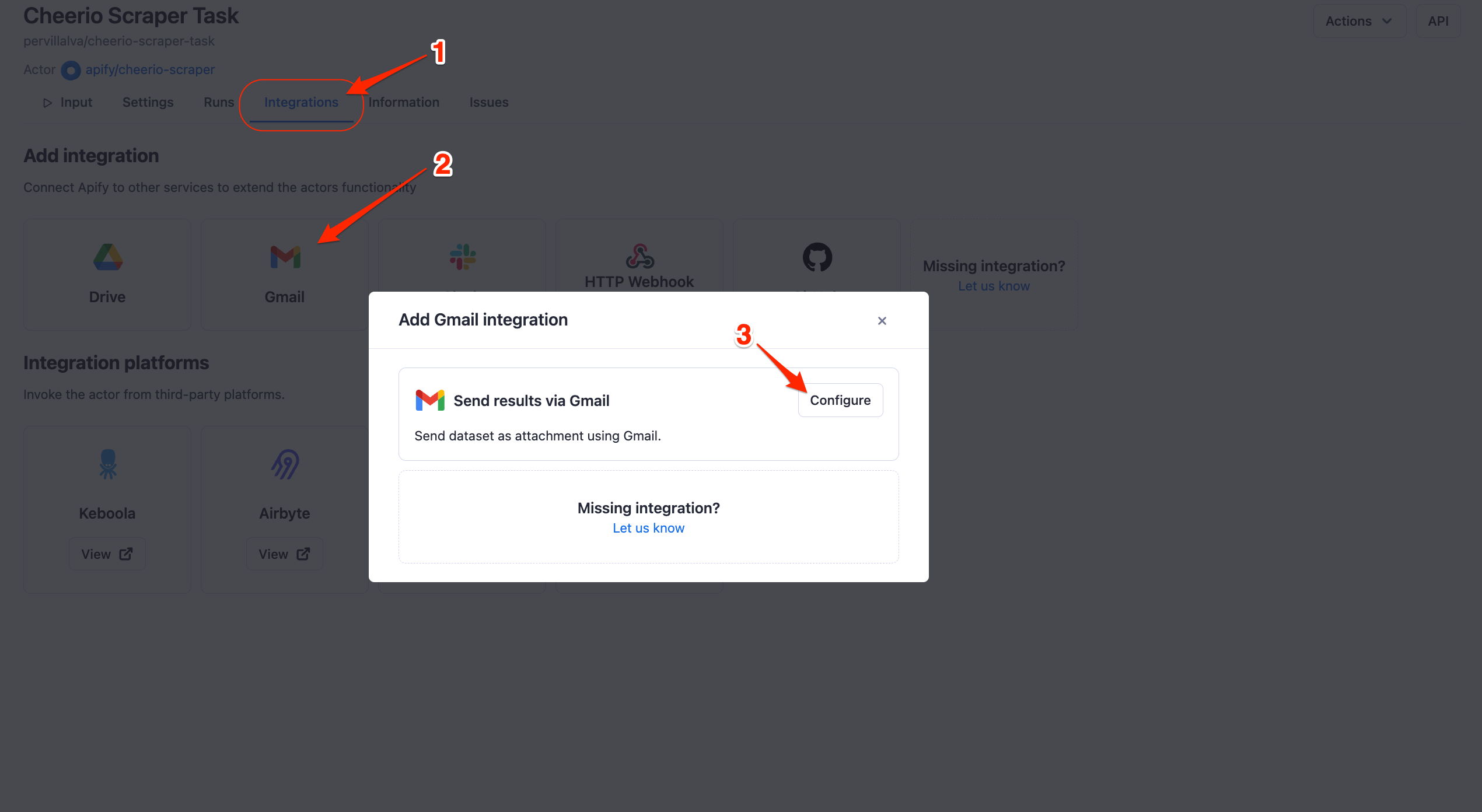Configure the Send results via Gmail option
The width and height of the screenshot is (1482, 812).
coord(841,400)
